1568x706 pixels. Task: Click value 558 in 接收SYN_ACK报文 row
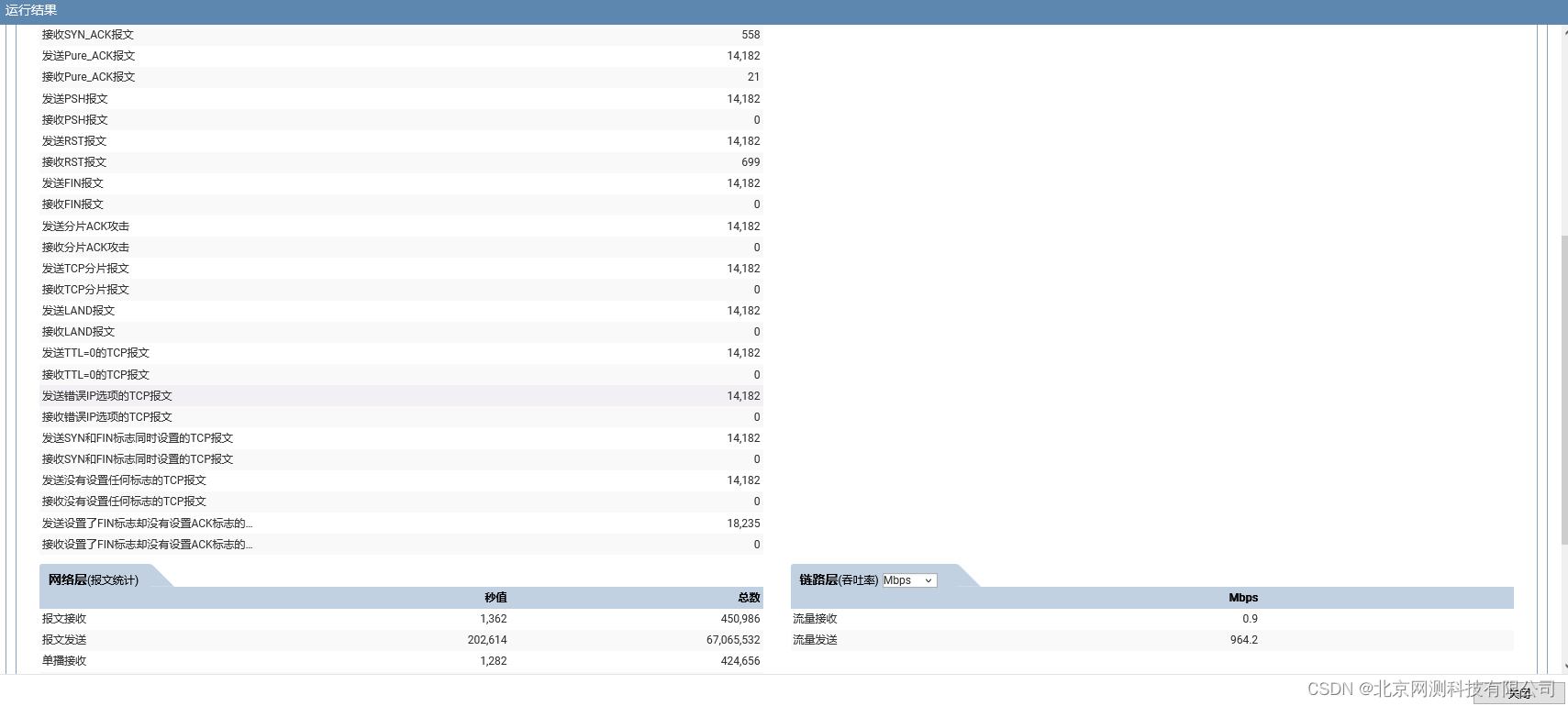coord(751,35)
